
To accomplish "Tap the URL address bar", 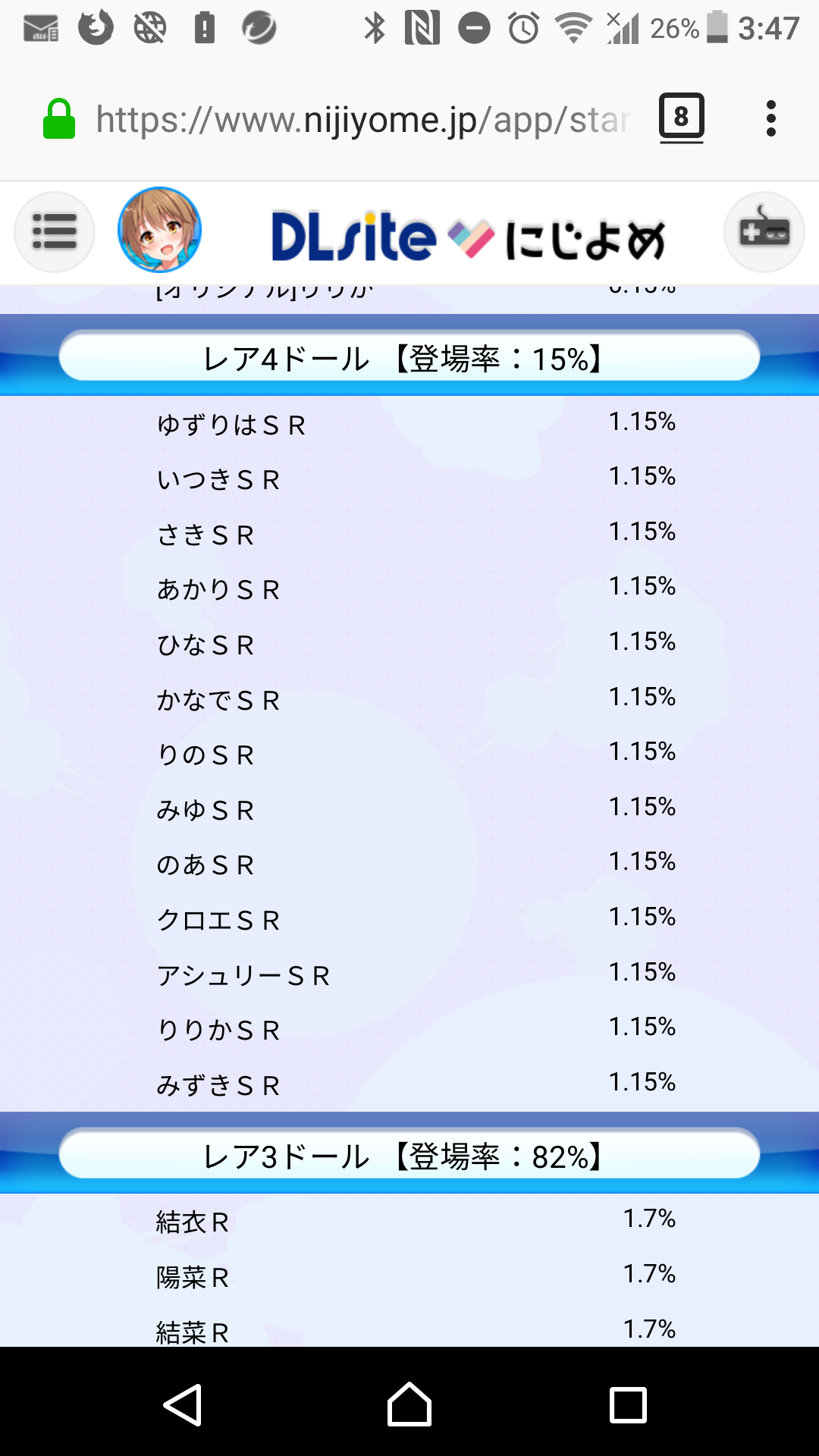I will coord(362,120).
